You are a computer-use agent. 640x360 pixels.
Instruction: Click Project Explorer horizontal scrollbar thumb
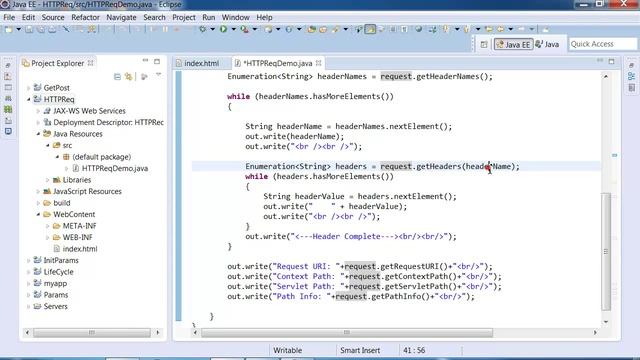pyautogui.click(x=92, y=333)
